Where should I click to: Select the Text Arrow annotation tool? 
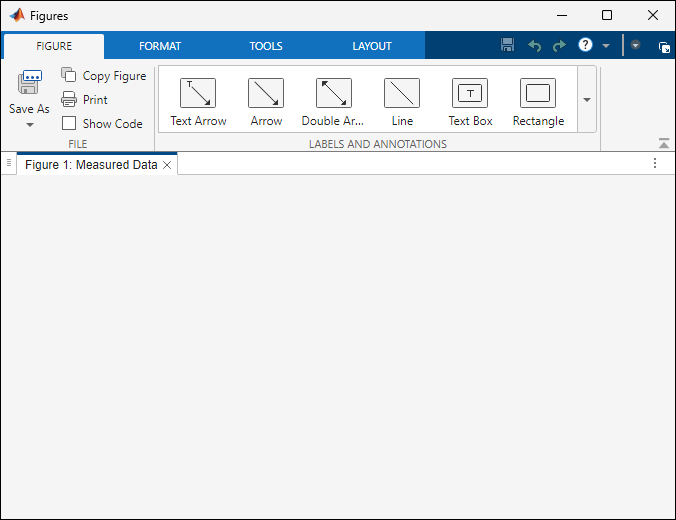point(198,102)
